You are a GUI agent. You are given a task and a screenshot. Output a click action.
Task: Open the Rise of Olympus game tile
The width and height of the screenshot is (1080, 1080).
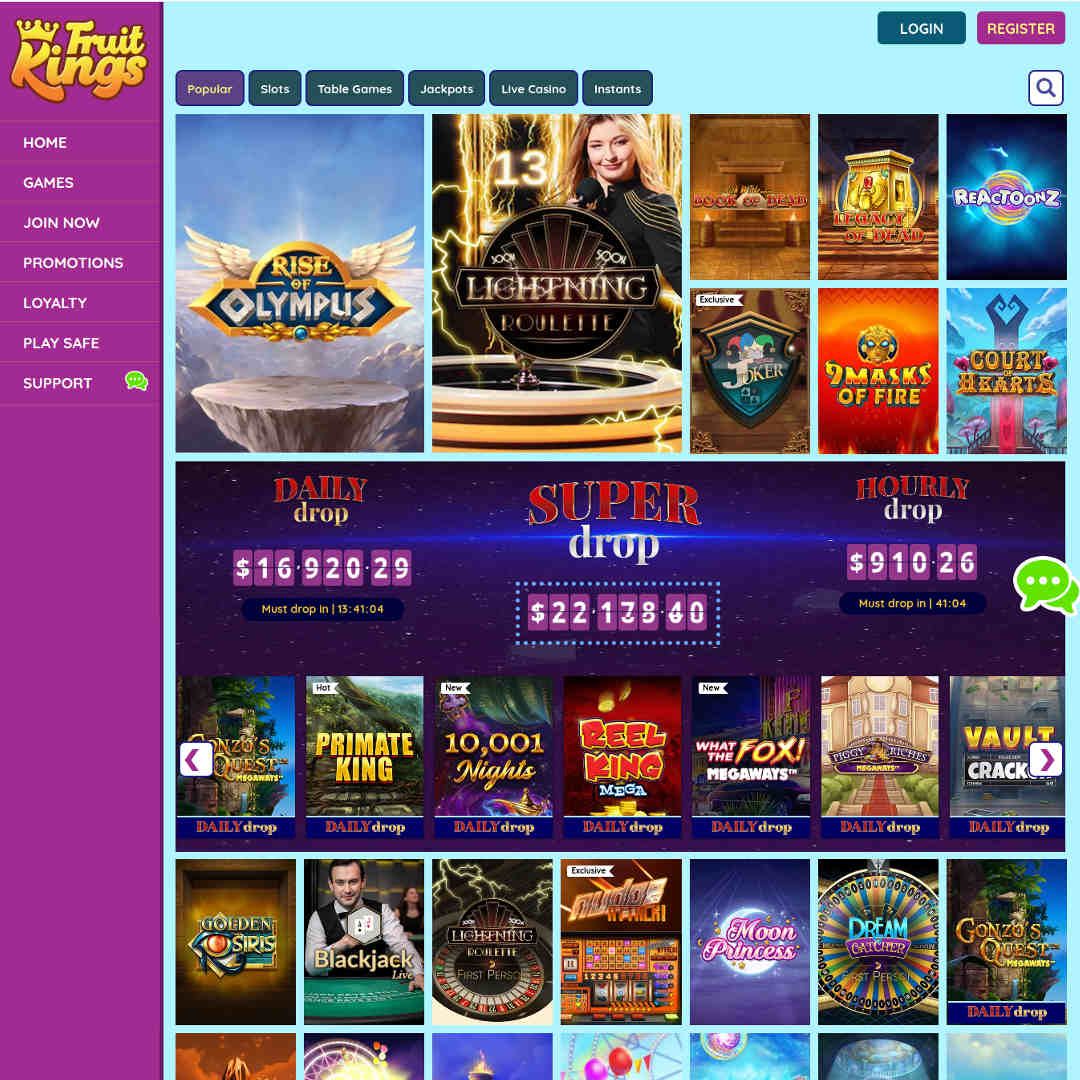pyautogui.click(x=300, y=283)
